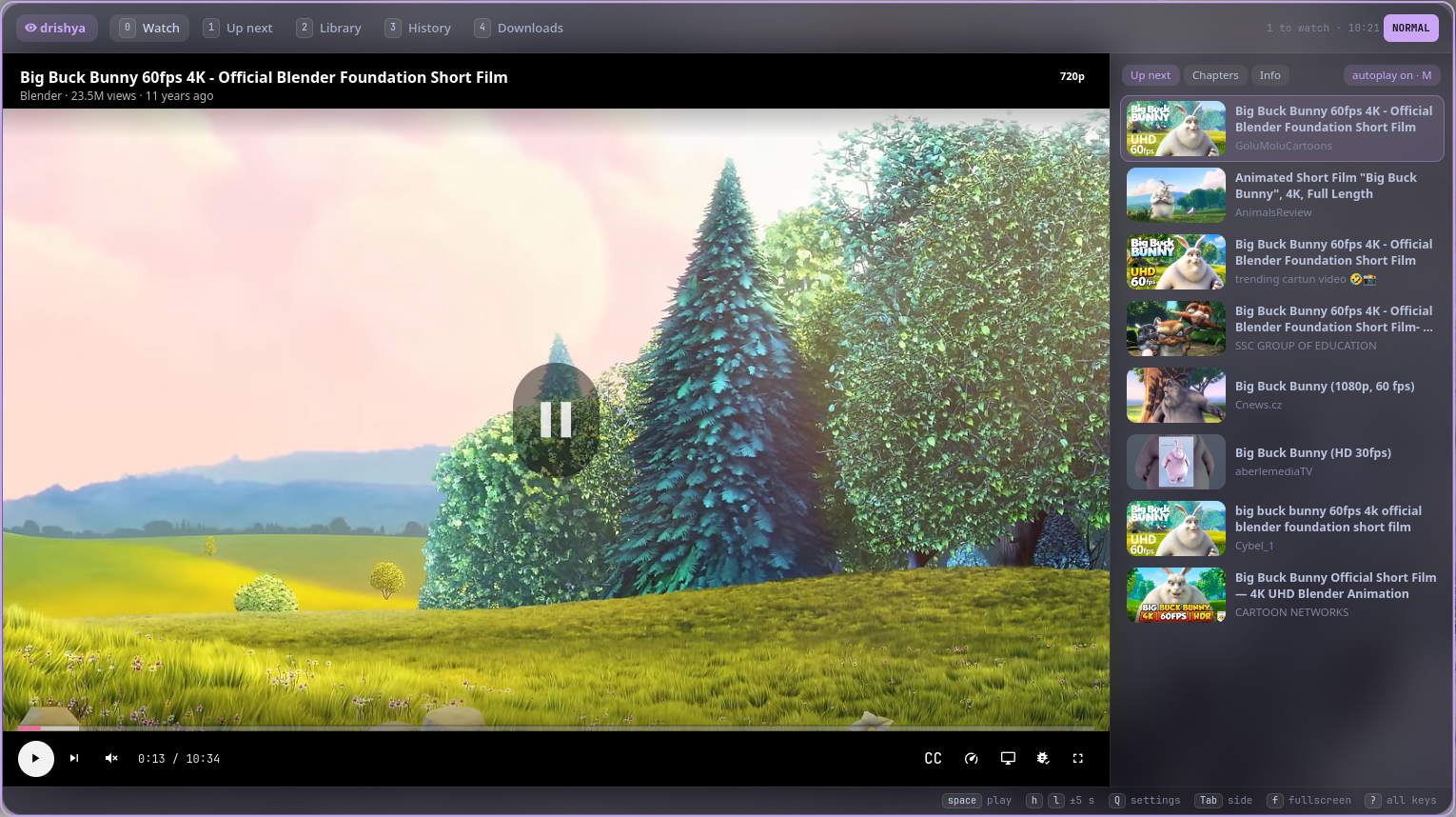1456x817 pixels.
Task: Click title "Big Buck Bunny Official Short Film — 4K UHD"
Action: (1336, 586)
